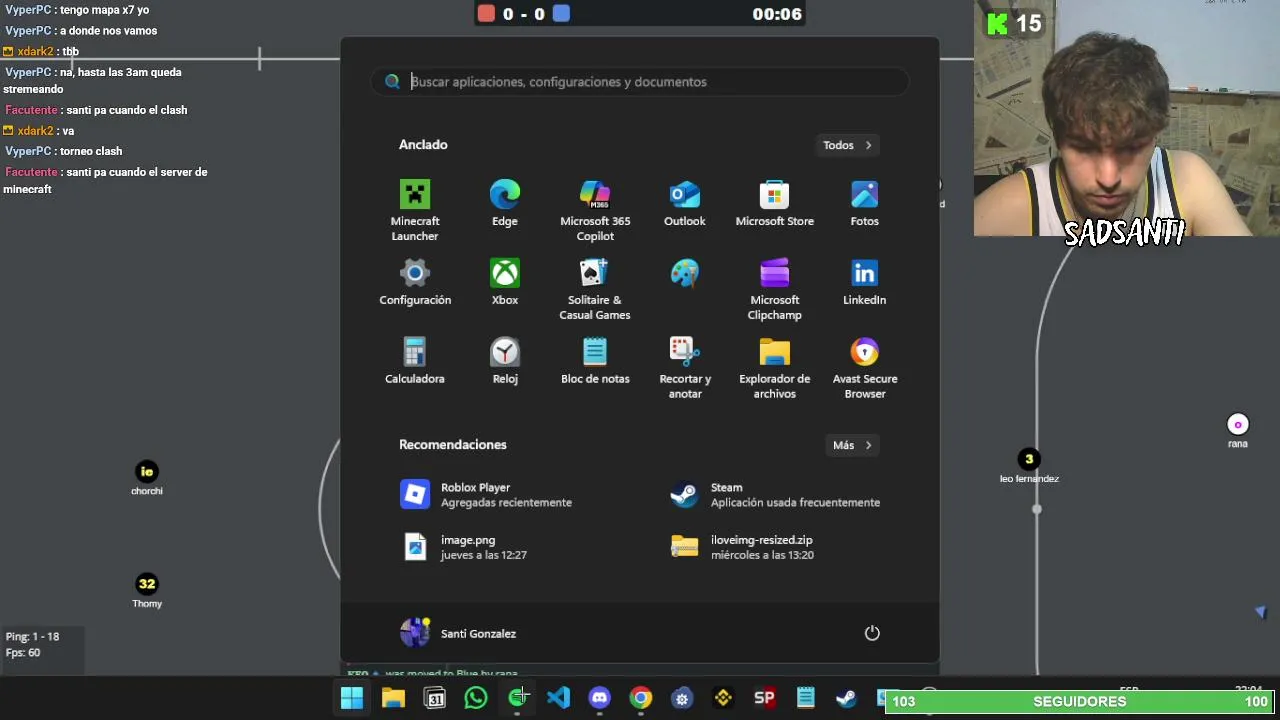Screen dimensions: 1280x720
Task: Open the unlabeled Paint palette icon
Action: coord(685,273)
